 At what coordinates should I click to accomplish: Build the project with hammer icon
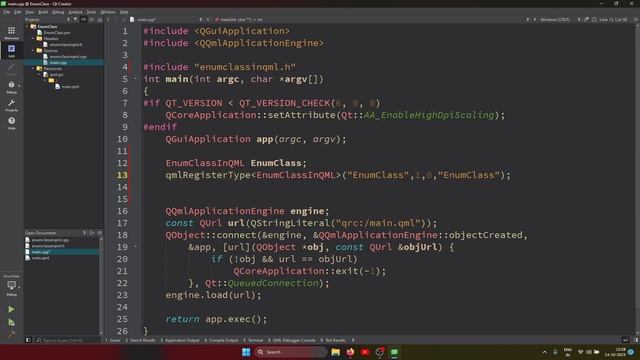coord(11,334)
